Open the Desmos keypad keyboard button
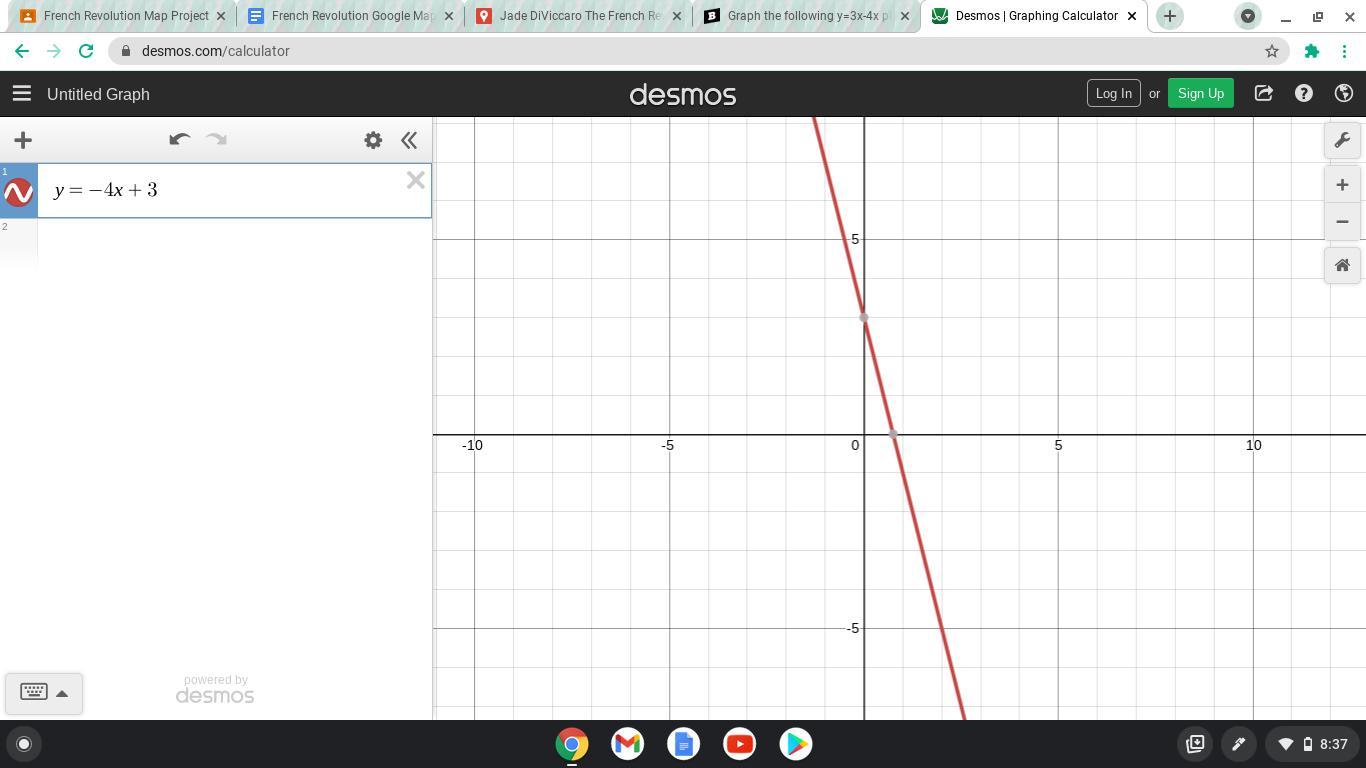 click(x=44, y=693)
